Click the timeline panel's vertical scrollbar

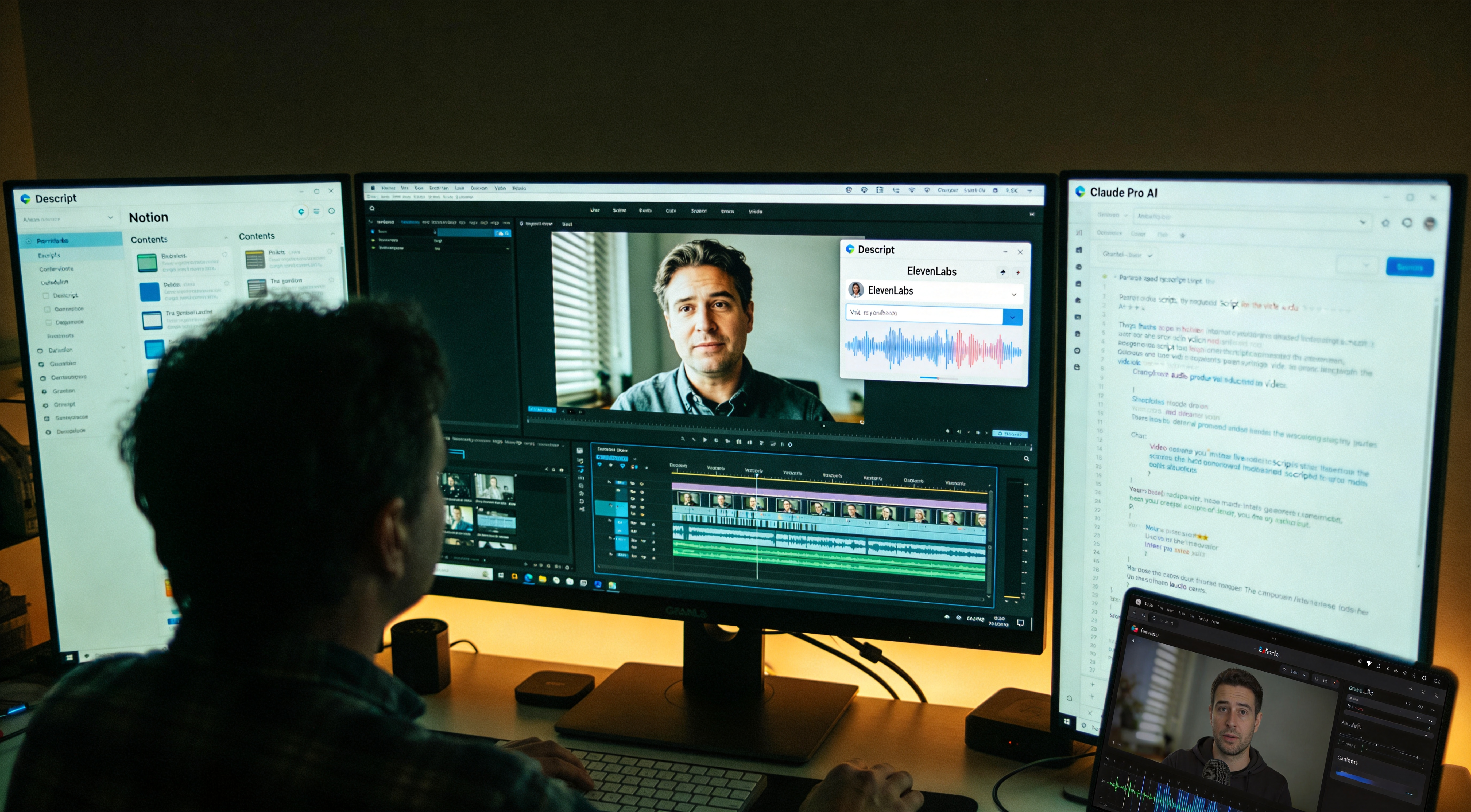click(x=990, y=542)
